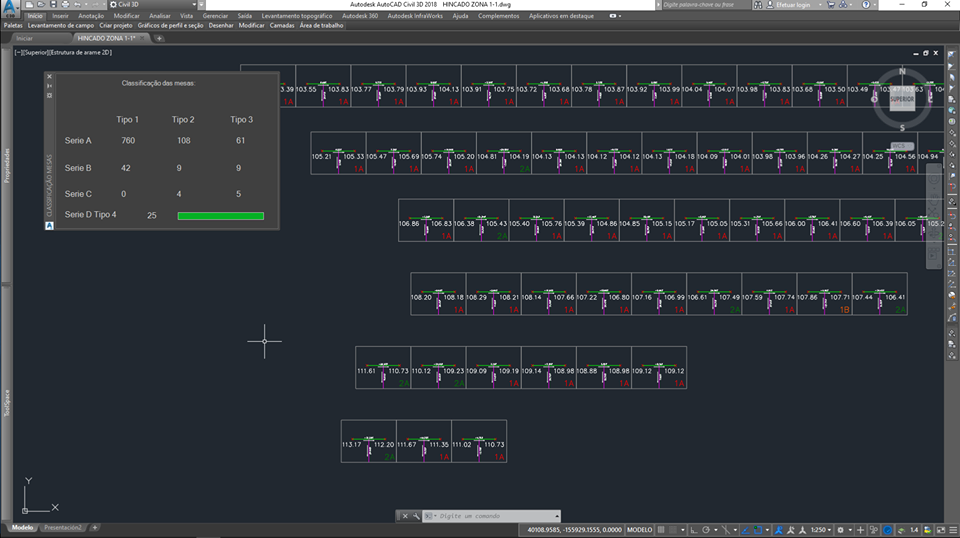This screenshot has height=538, width=960.
Task: Open the Analisar ribbon tab
Action: tap(160, 16)
